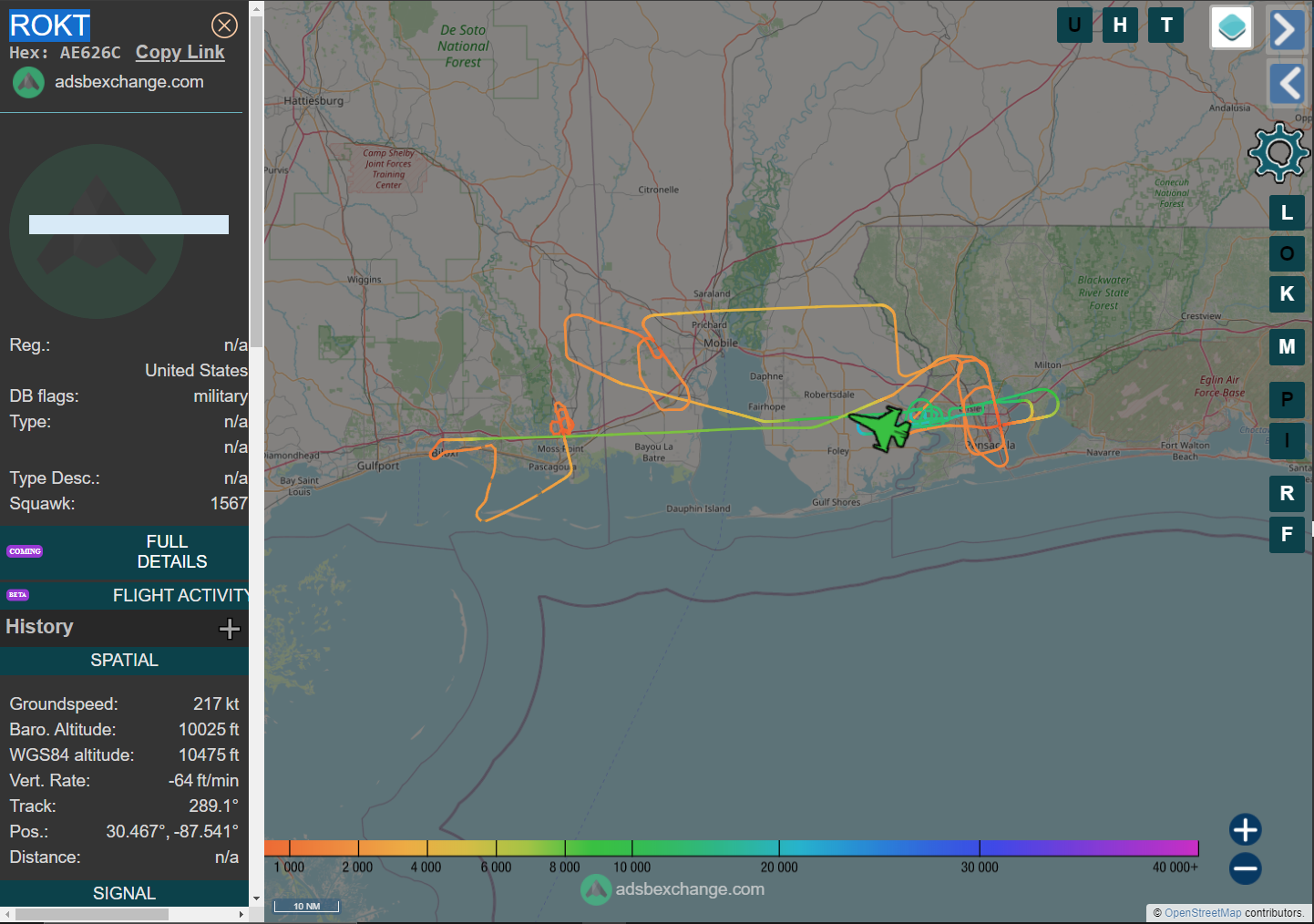This screenshot has width=1314, height=924.
Task: Click the Gulfport label on map
Action: pyautogui.click(x=378, y=466)
